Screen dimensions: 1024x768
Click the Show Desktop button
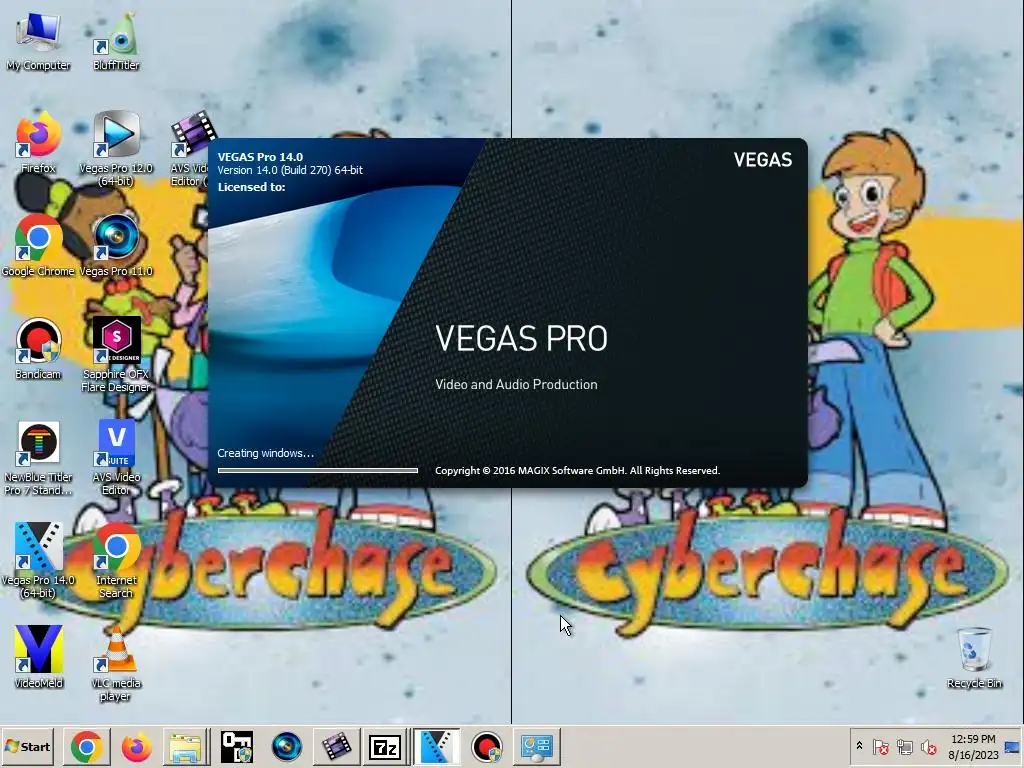(x=1014, y=746)
